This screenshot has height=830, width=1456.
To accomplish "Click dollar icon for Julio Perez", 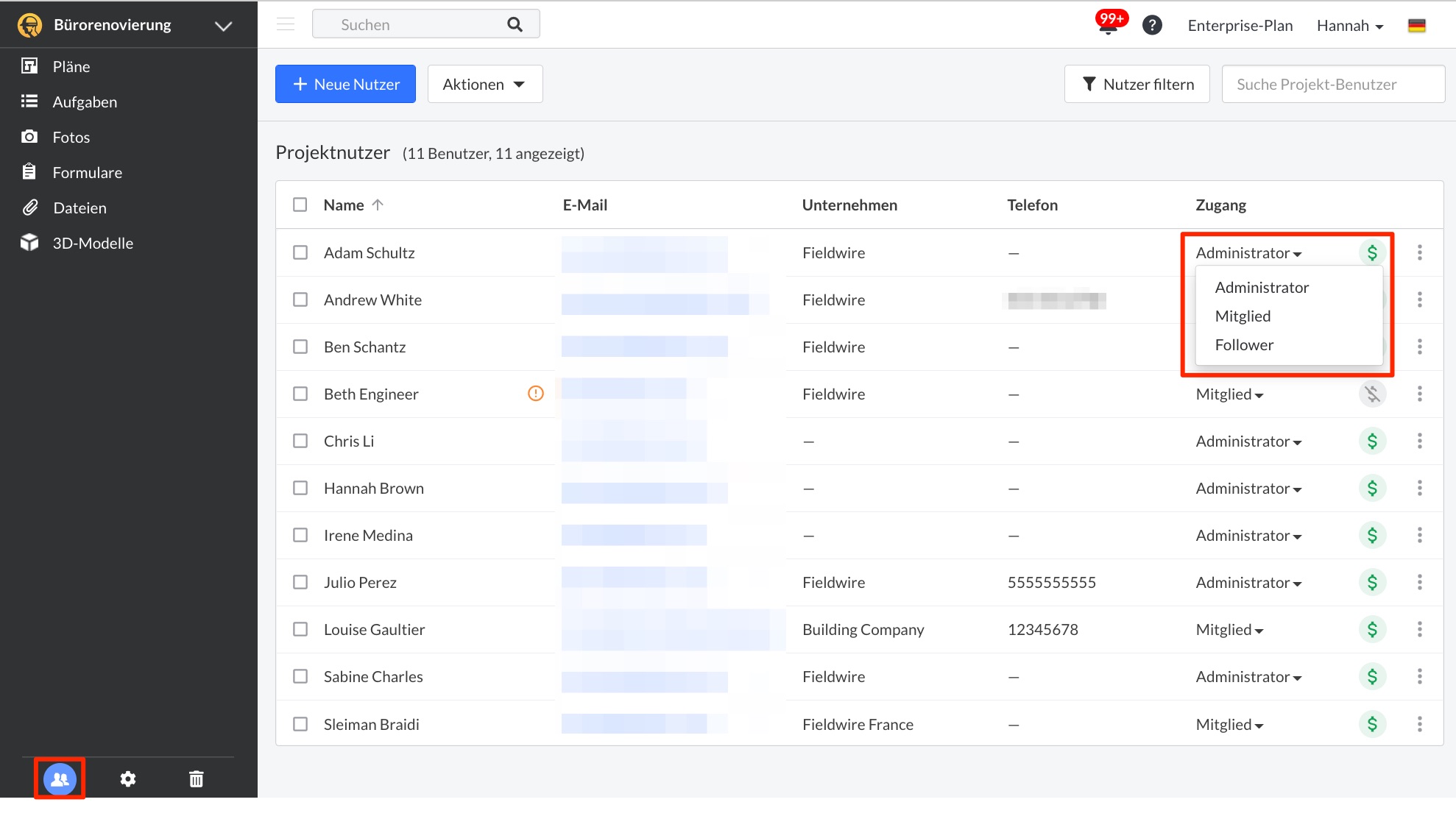I will [1372, 582].
